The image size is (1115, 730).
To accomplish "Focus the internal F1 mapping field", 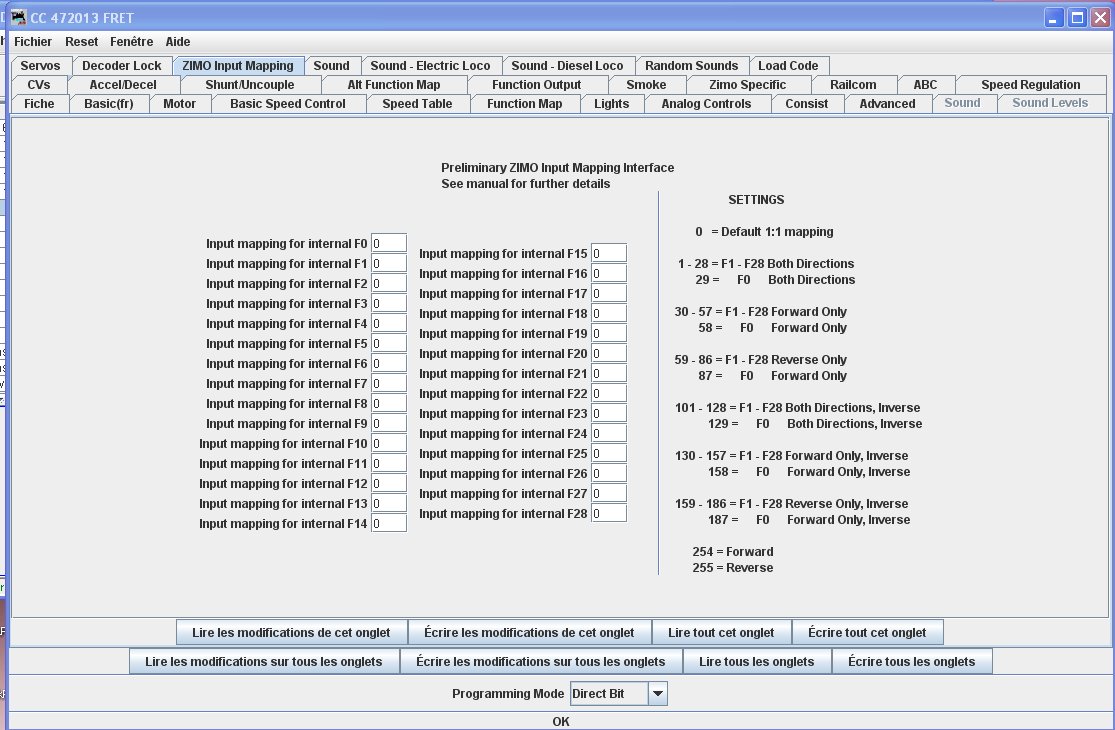I will [389, 263].
